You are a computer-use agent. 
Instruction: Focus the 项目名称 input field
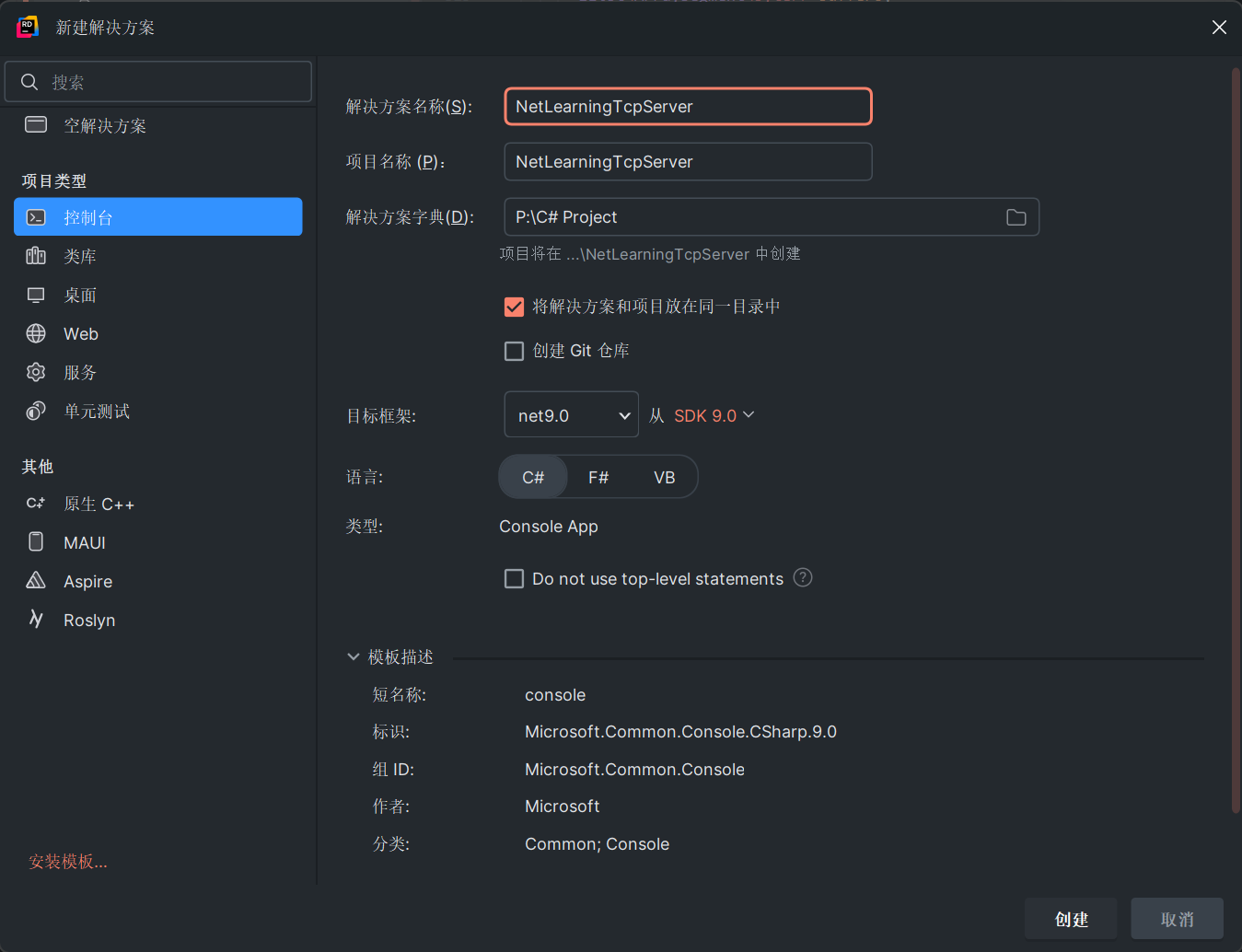click(x=688, y=162)
